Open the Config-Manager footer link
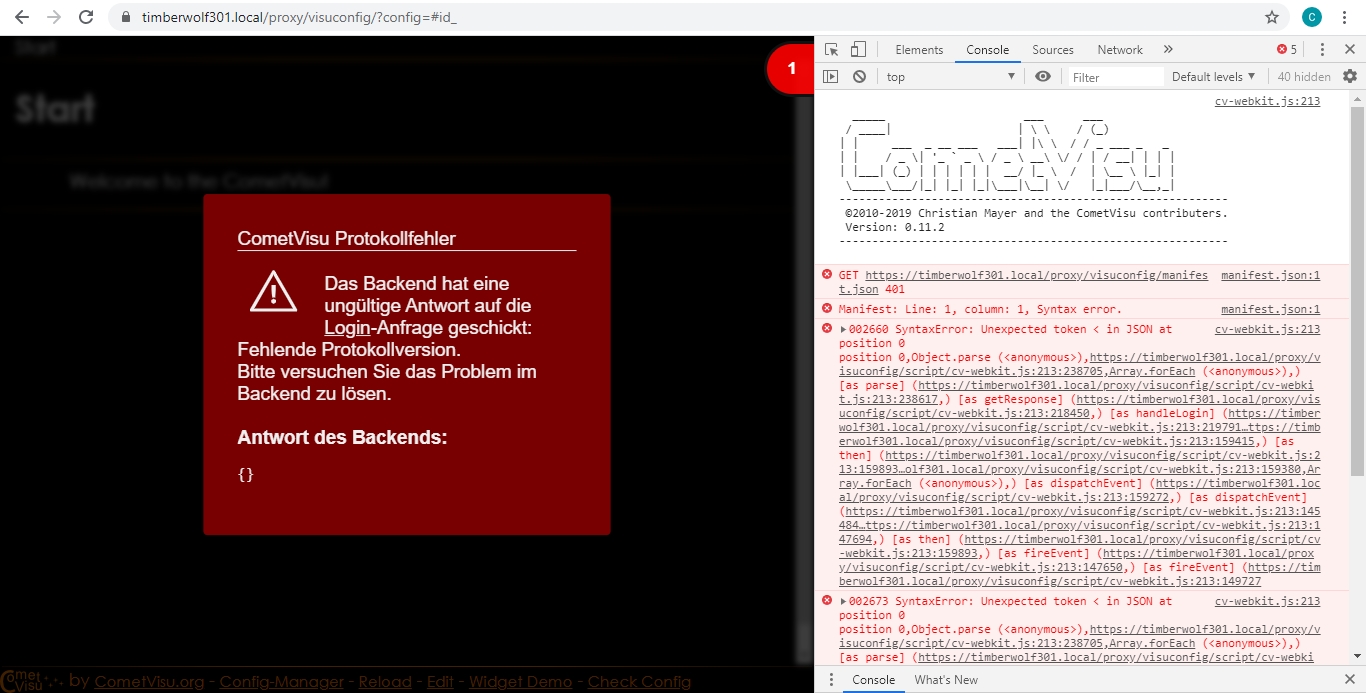Screen dimensions: 1366x693 281,682
